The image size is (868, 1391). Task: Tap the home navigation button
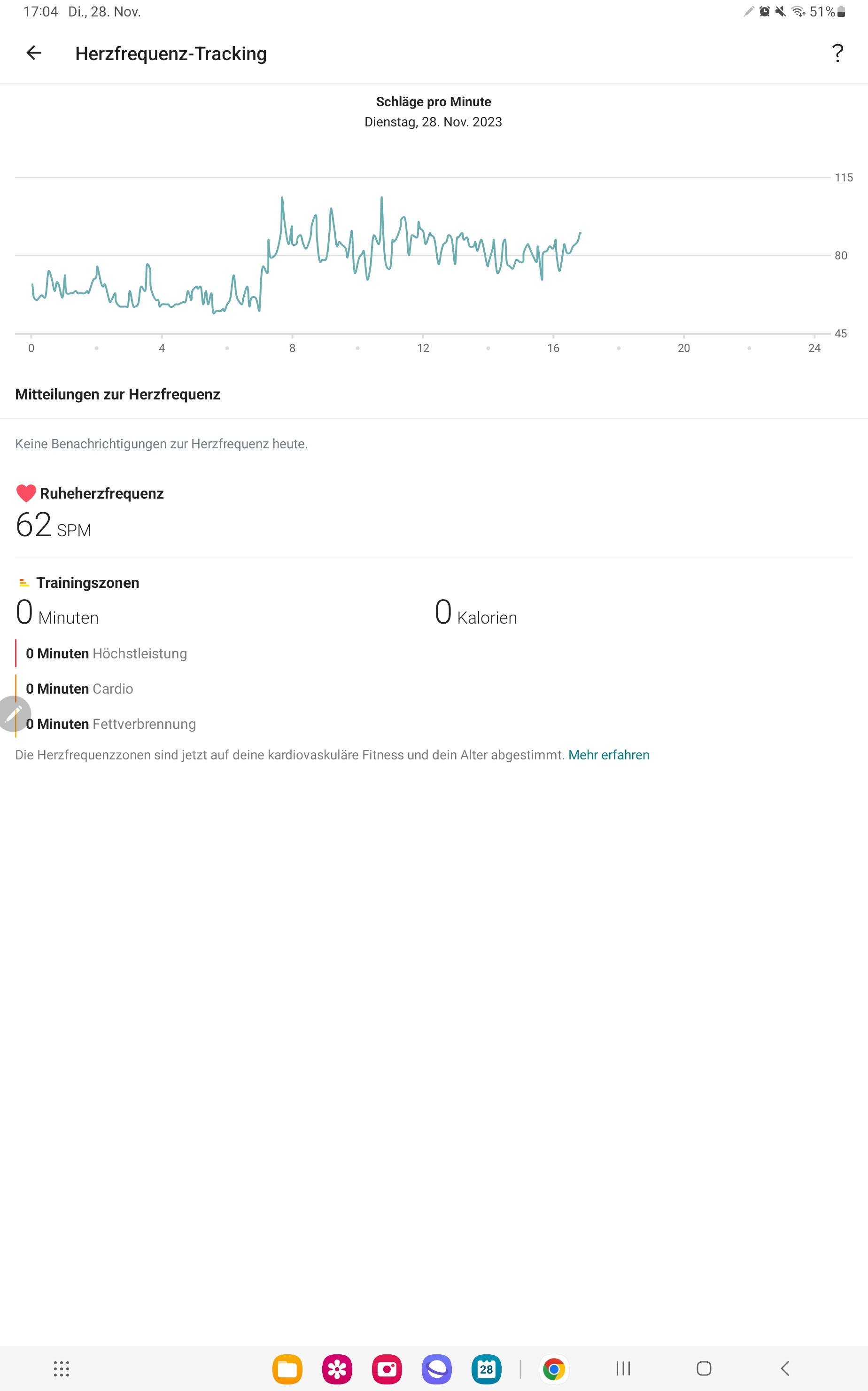704,1368
